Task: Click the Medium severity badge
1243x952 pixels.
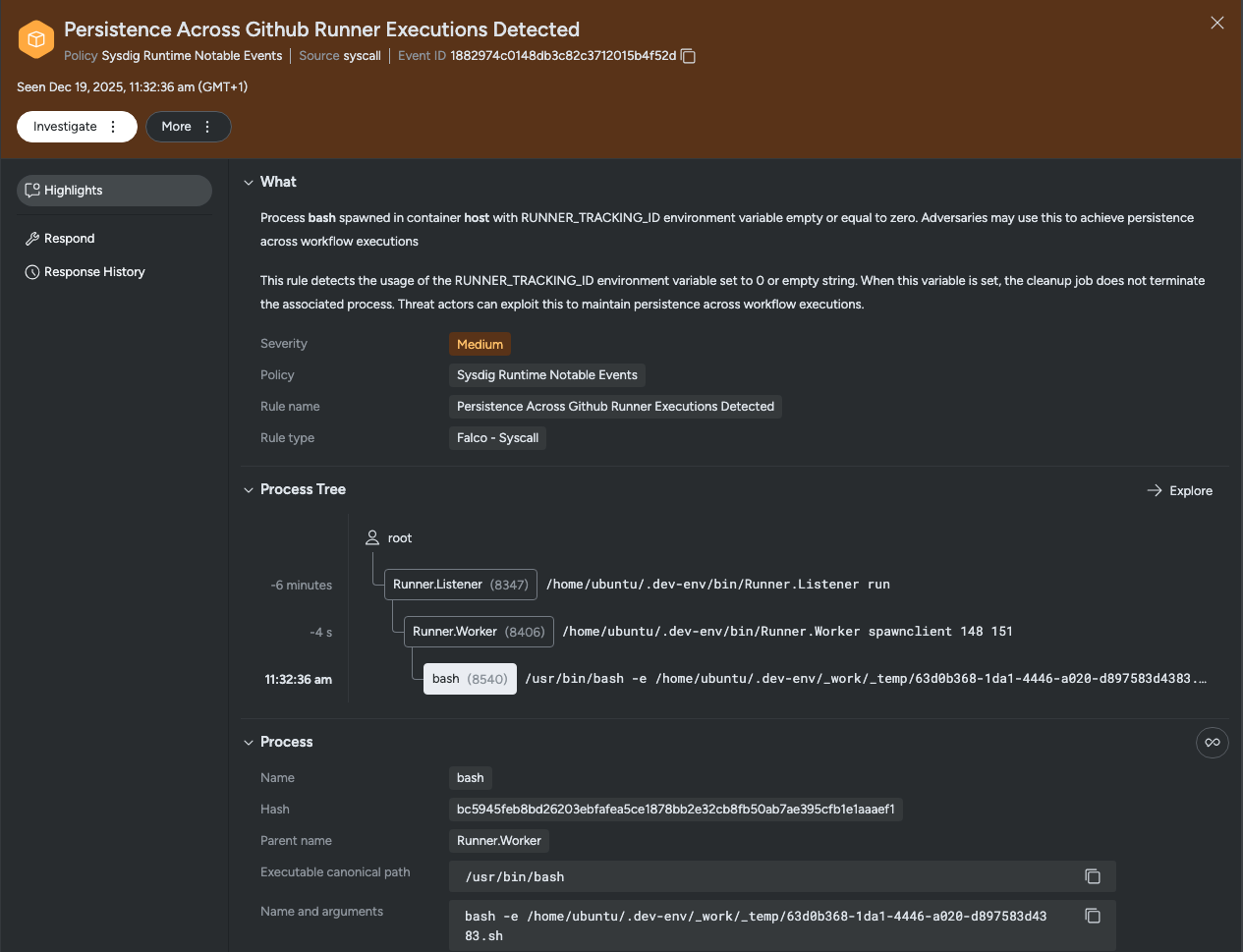Action: tap(480, 344)
